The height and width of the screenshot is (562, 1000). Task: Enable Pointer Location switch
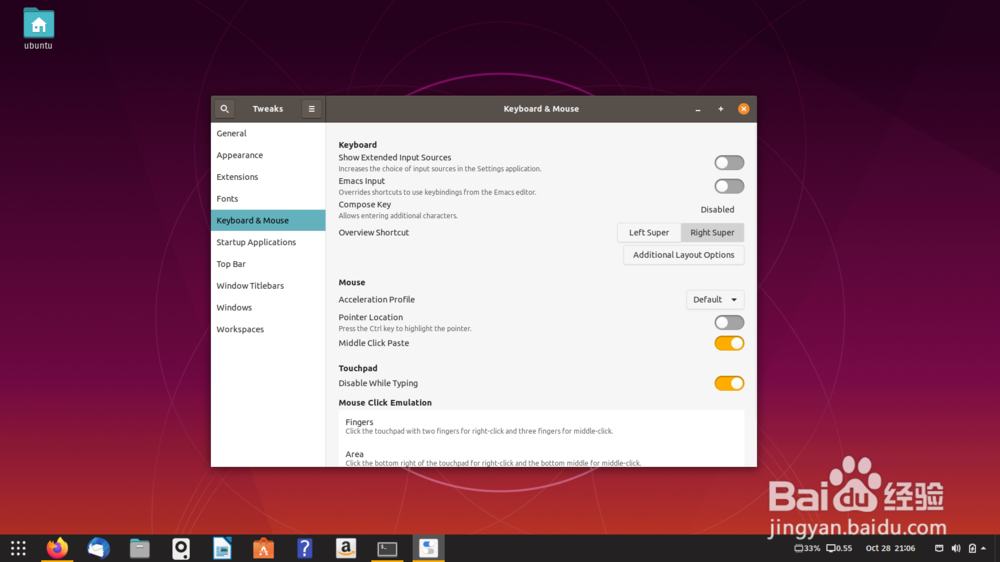coord(729,322)
